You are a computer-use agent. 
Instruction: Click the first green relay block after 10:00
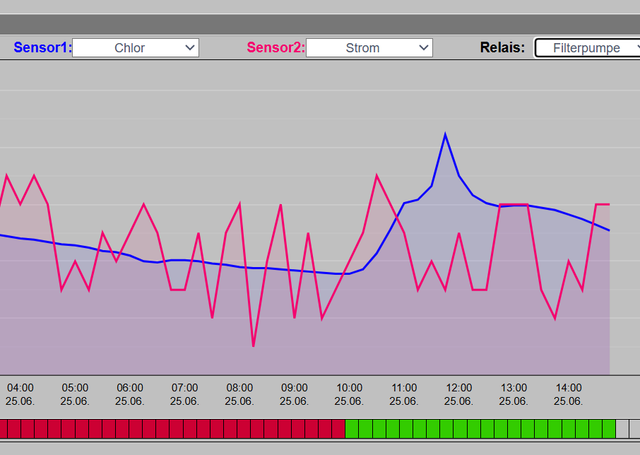(x=352, y=429)
